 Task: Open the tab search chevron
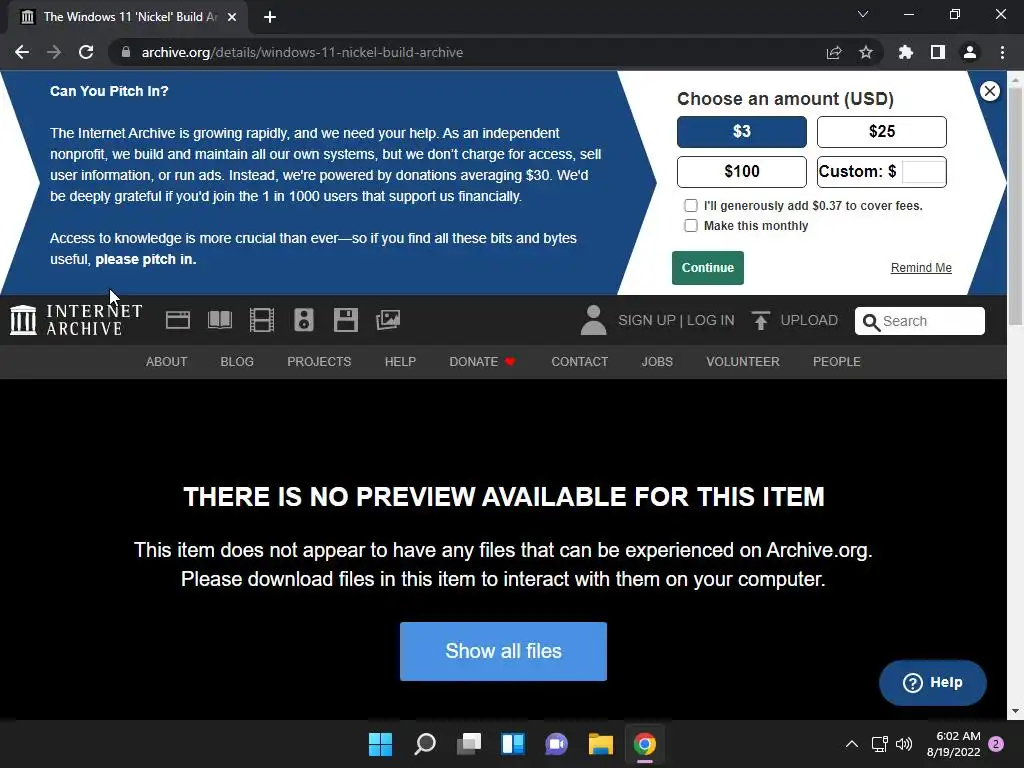click(x=863, y=14)
